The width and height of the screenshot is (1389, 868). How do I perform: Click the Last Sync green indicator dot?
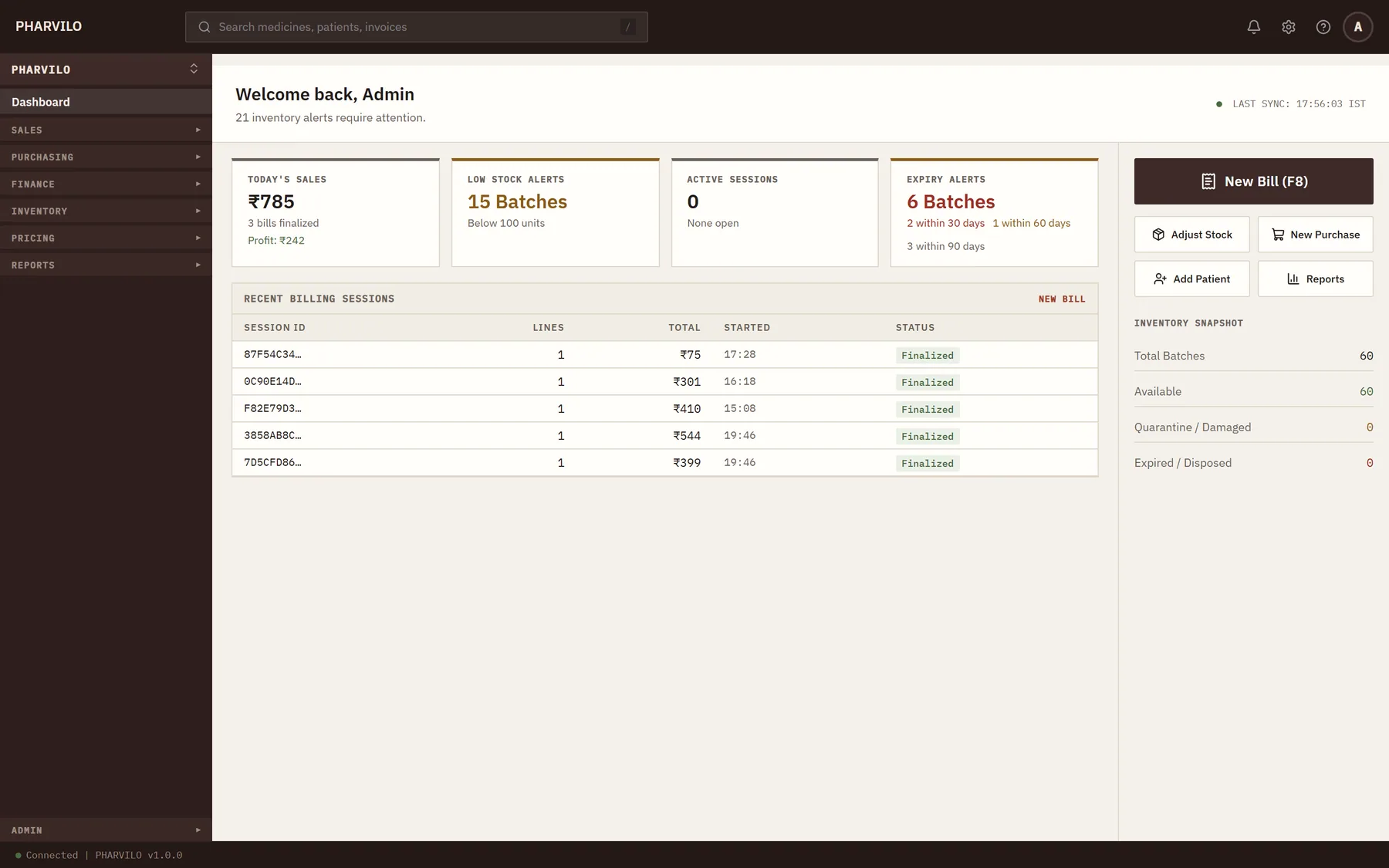pyautogui.click(x=1219, y=104)
